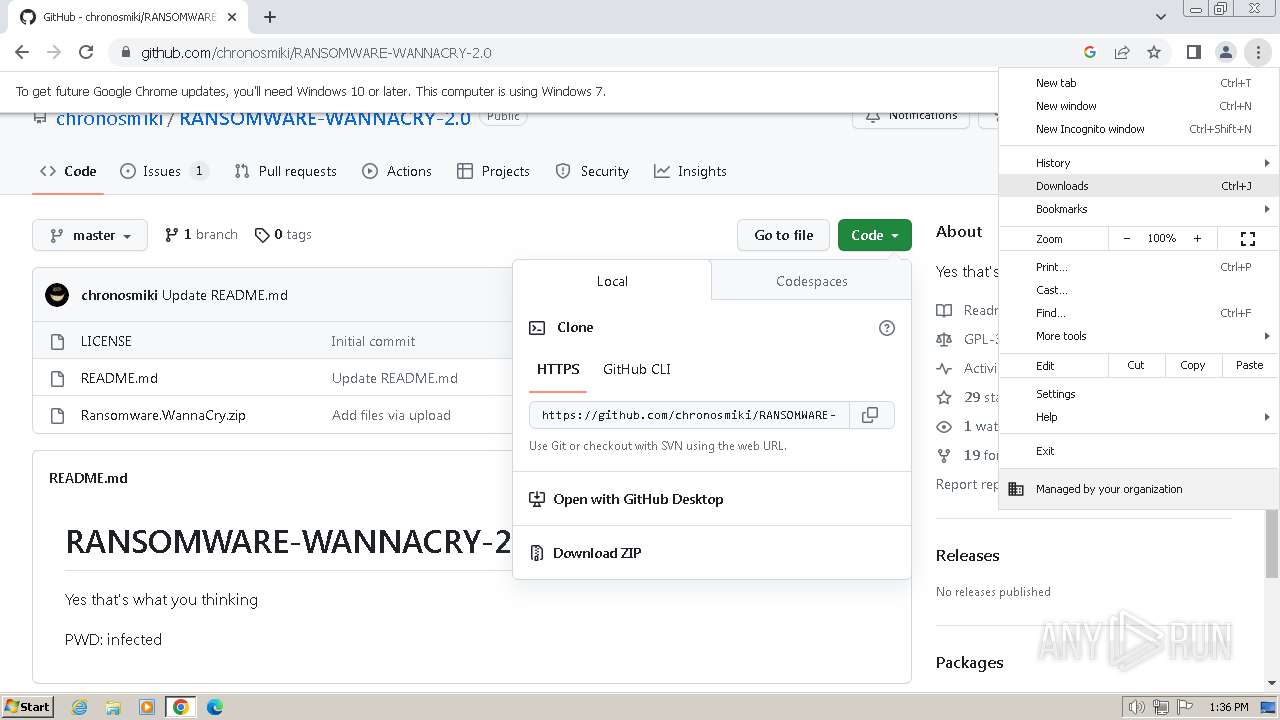1280x720 pixels.
Task: Click the Ransomware.WannaCry.zip file icon
Action: [57, 415]
